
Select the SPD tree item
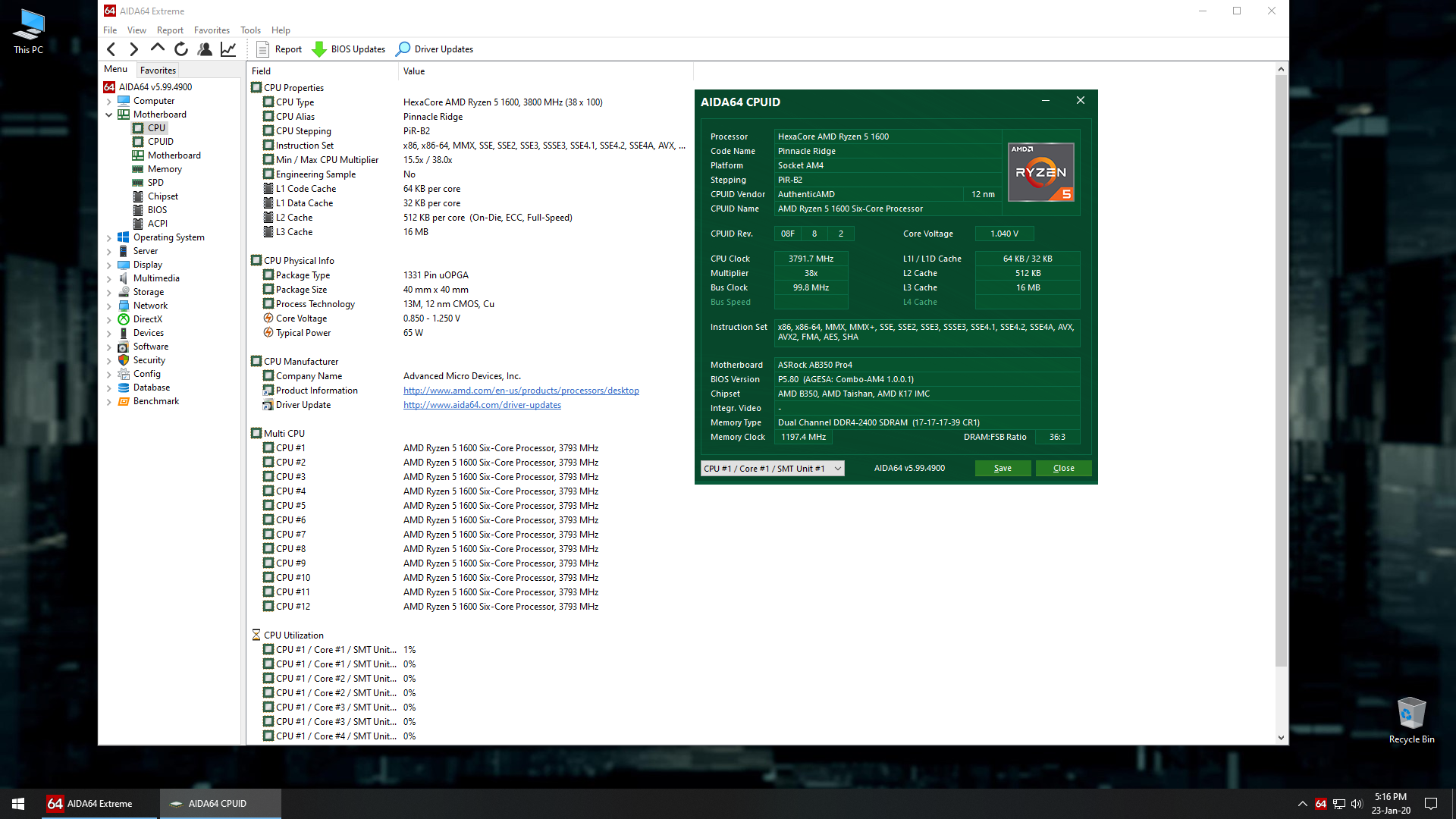[155, 183]
